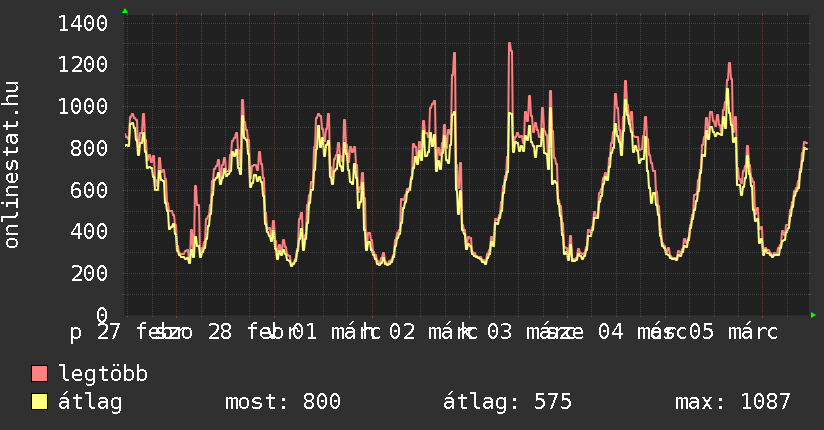Click the 'most: 800' current value
Viewport: 824px width, 430px height.
pyautogui.click(x=283, y=402)
